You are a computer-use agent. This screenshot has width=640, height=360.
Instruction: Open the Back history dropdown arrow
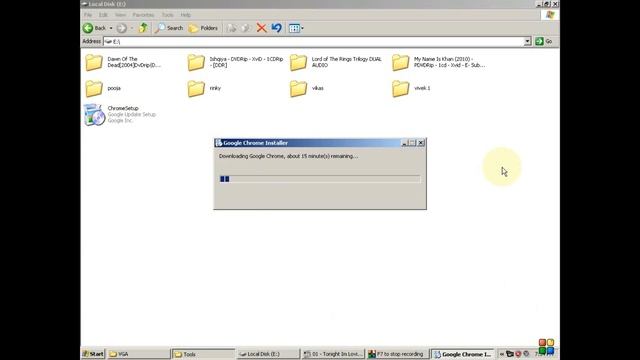point(111,28)
